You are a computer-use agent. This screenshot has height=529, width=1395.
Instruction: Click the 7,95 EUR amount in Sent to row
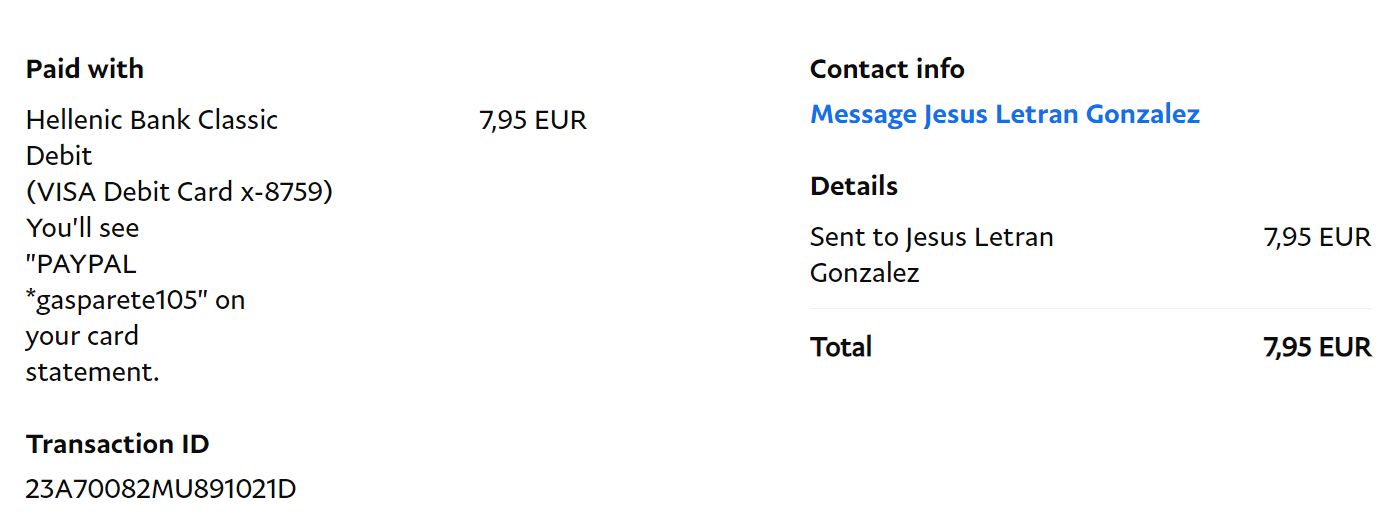(x=1317, y=238)
